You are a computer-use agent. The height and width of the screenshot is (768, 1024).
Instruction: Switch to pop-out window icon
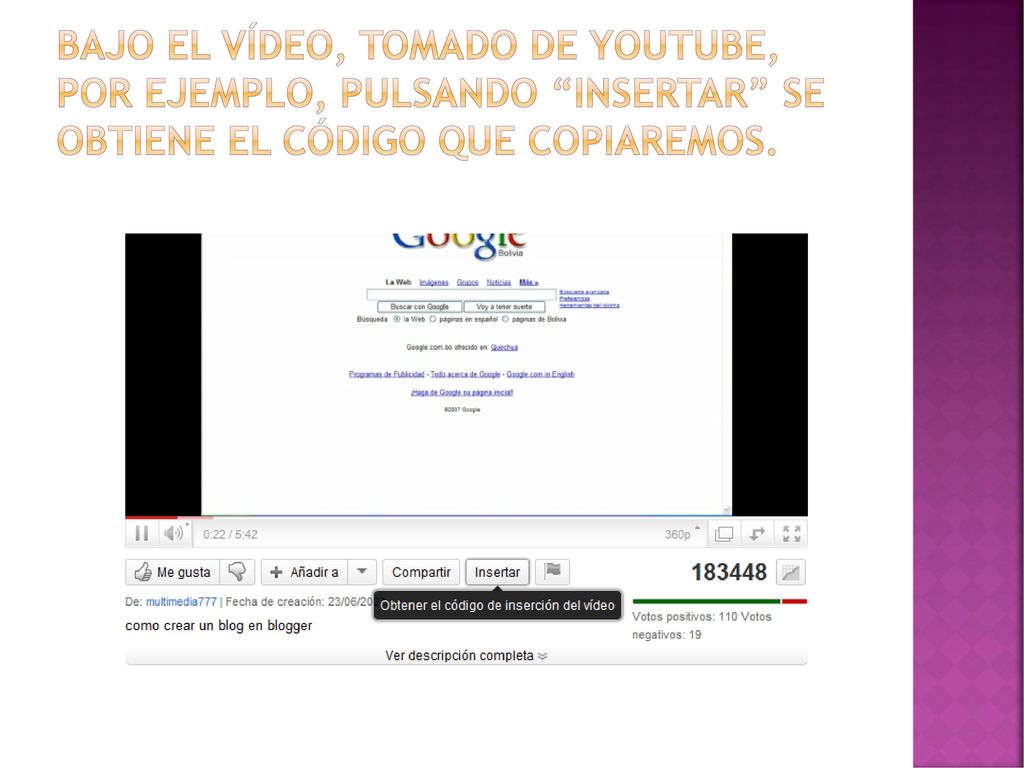(724, 534)
